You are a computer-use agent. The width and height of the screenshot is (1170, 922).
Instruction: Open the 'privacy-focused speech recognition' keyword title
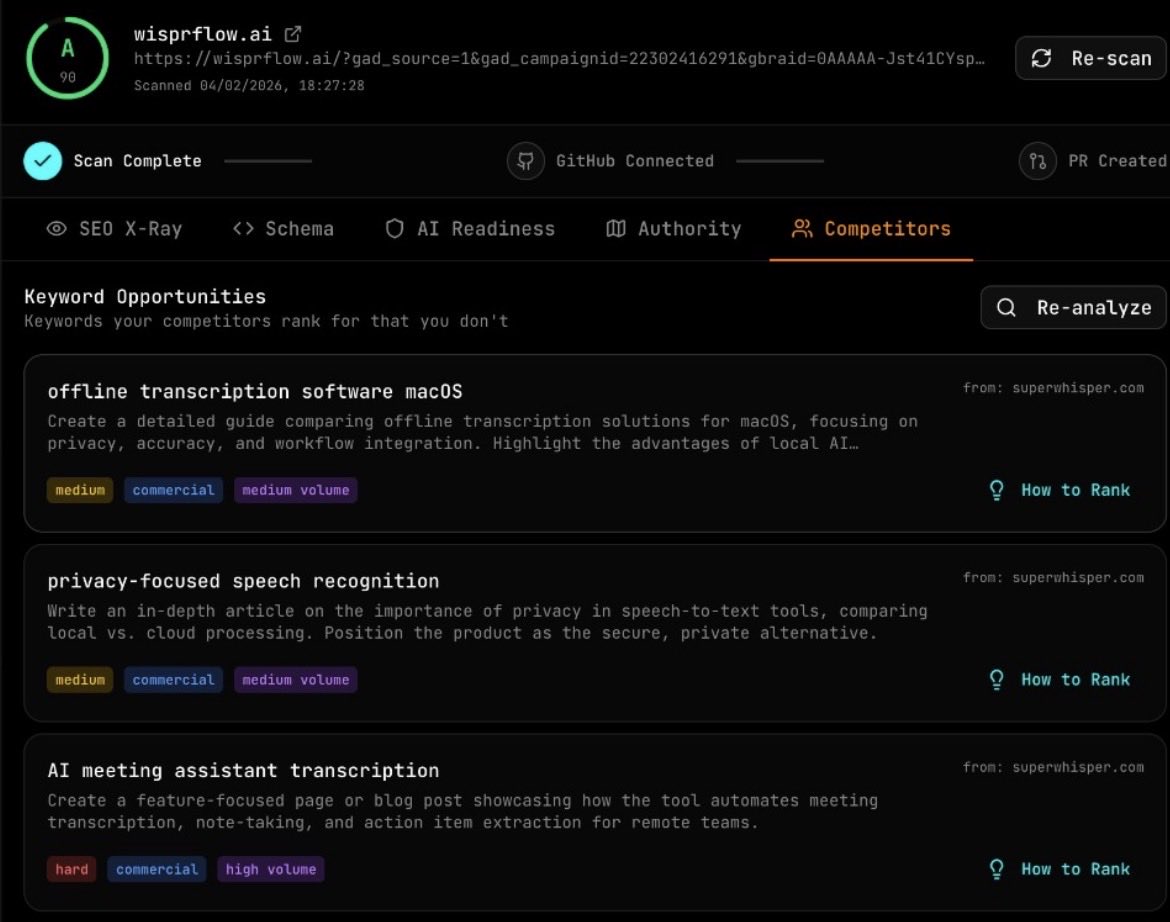pyautogui.click(x=243, y=581)
